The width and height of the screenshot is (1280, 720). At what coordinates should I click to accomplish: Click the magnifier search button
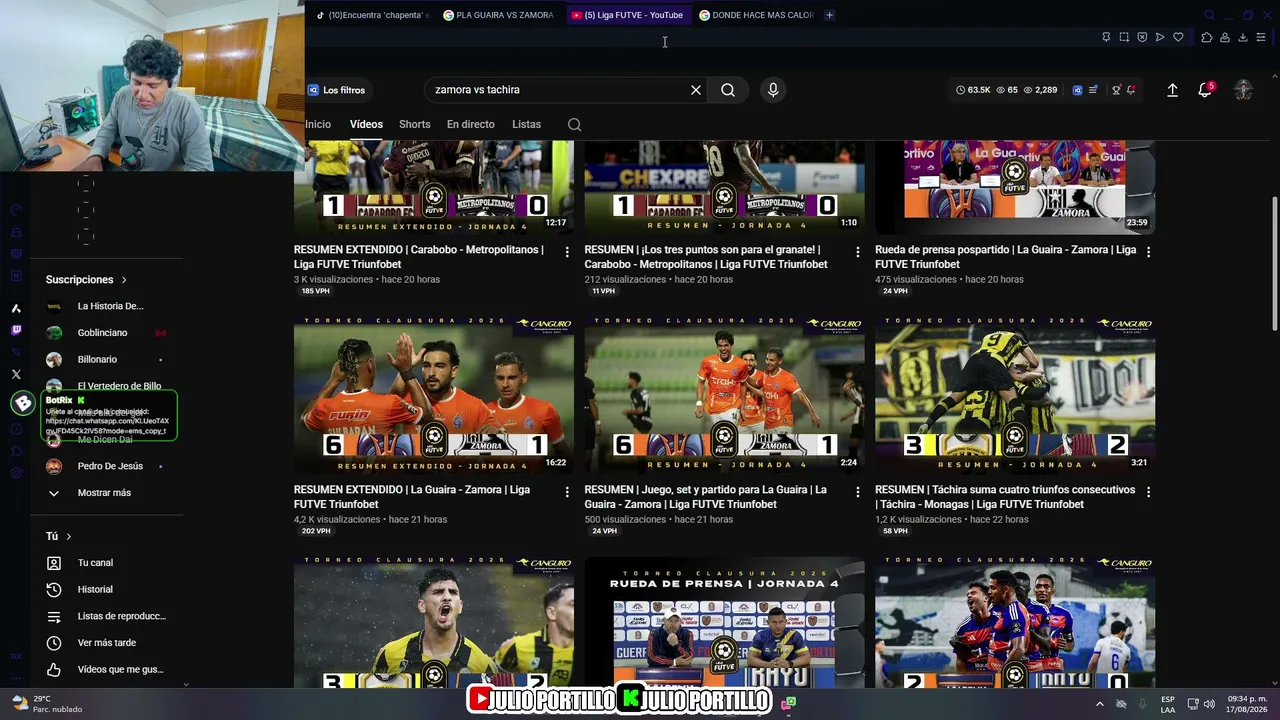(728, 90)
